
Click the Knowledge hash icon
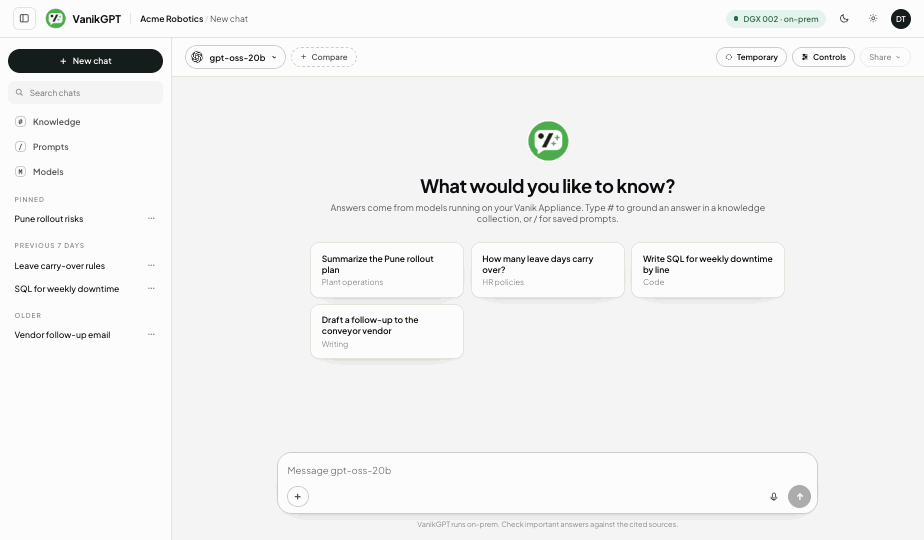[21, 122]
